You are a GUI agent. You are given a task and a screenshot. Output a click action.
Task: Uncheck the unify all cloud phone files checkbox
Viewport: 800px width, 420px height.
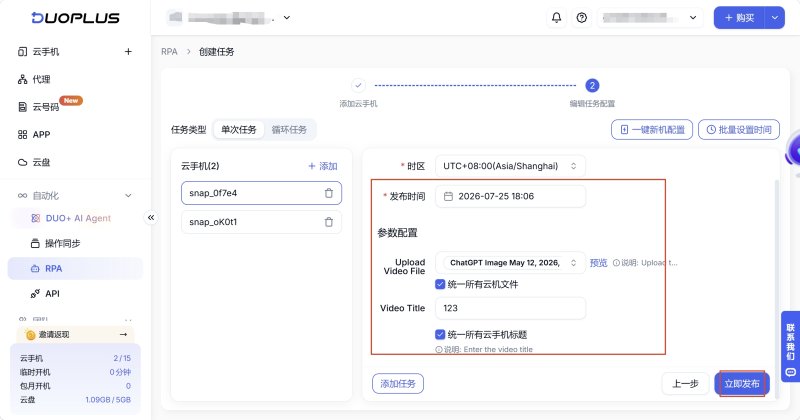440,284
